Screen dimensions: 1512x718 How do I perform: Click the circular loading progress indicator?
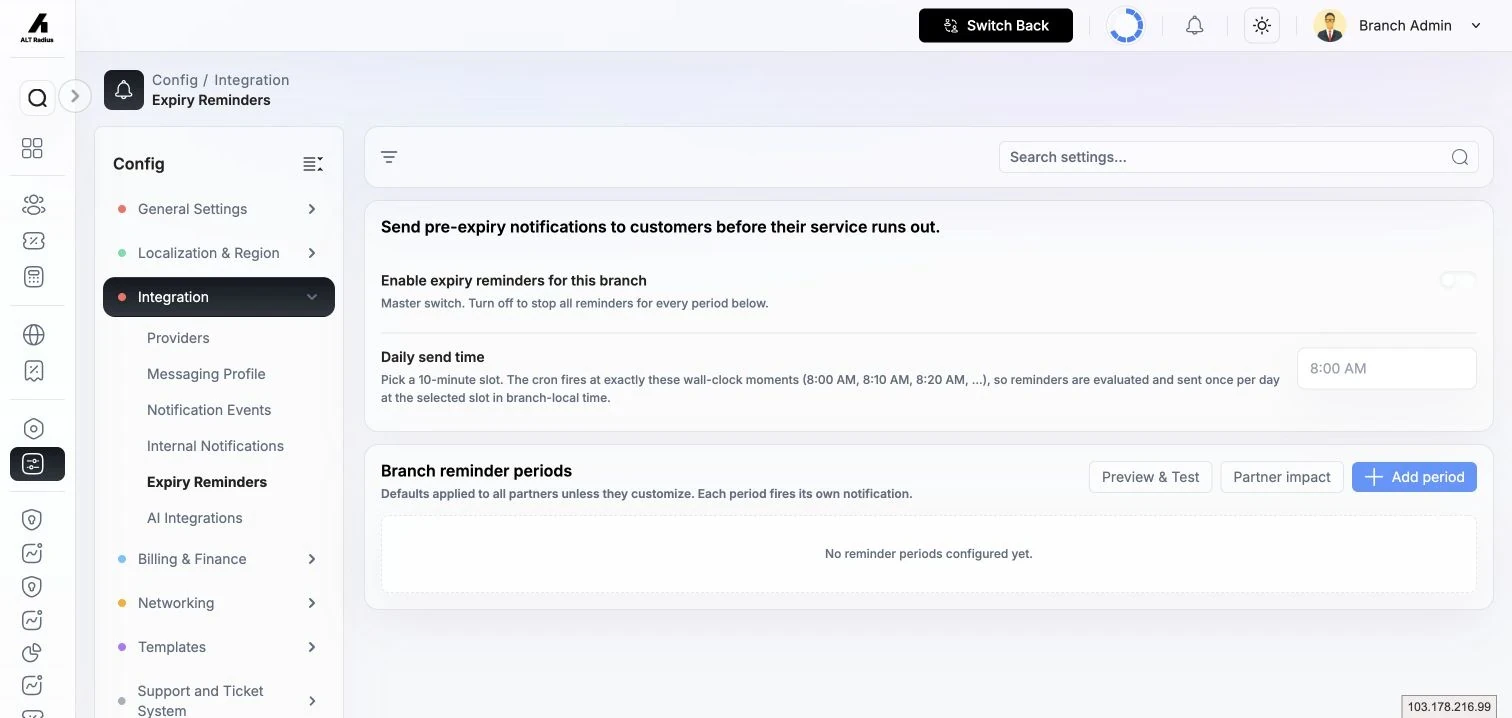(x=1125, y=26)
